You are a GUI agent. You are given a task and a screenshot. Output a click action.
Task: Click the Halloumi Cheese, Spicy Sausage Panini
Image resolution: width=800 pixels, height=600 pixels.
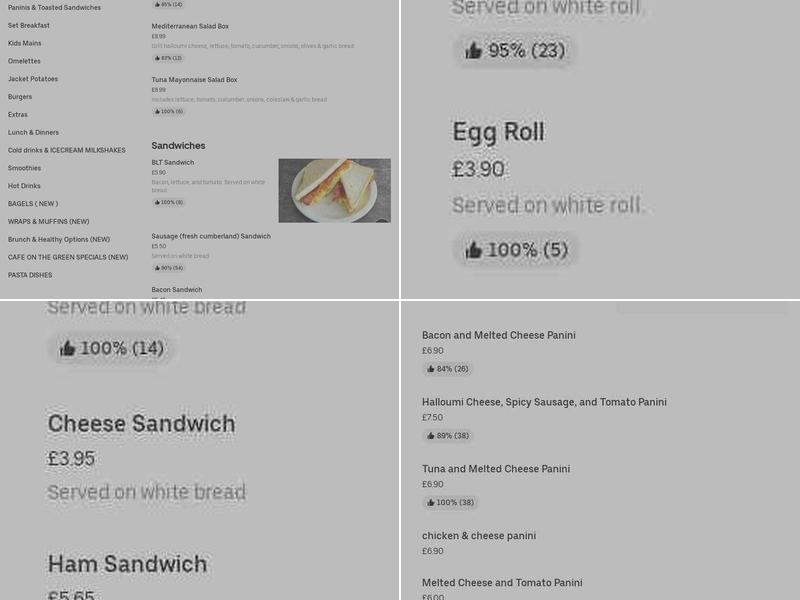pos(544,402)
